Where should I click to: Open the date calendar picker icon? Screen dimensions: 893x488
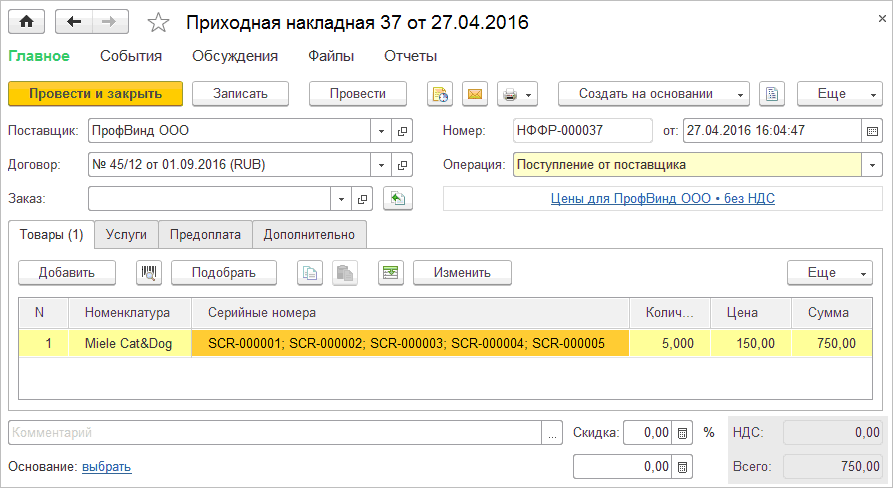[872, 131]
